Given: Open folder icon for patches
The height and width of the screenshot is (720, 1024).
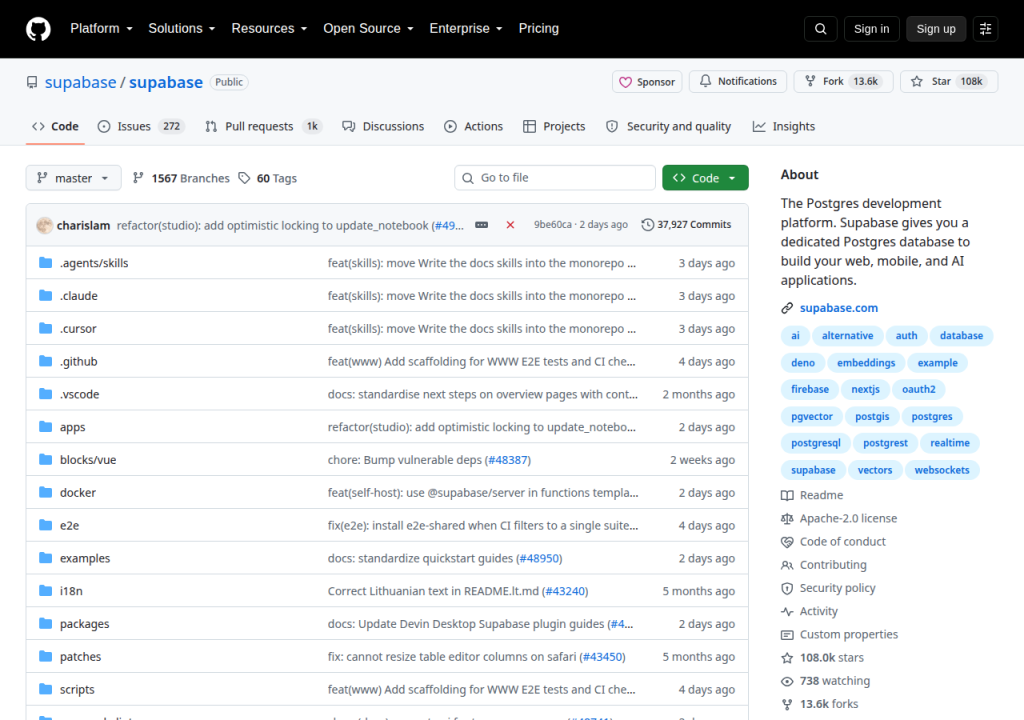Looking at the screenshot, I should pos(45,656).
